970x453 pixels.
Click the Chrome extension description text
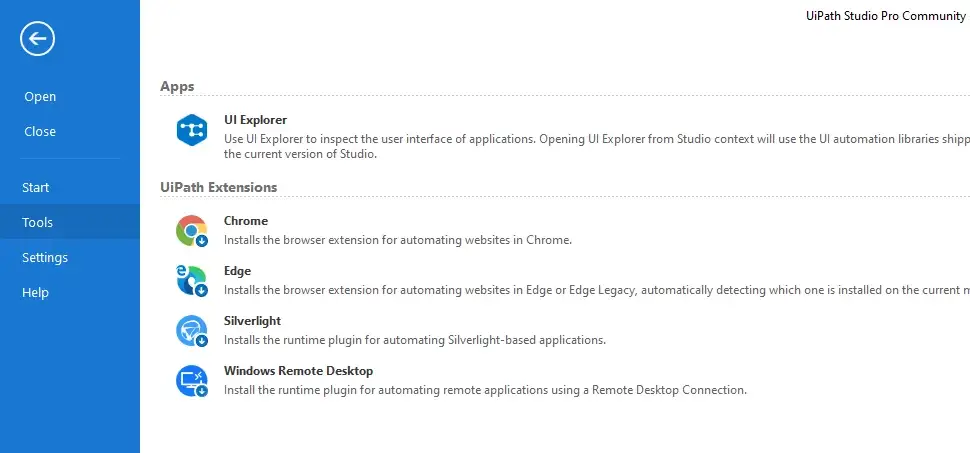tap(398, 240)
